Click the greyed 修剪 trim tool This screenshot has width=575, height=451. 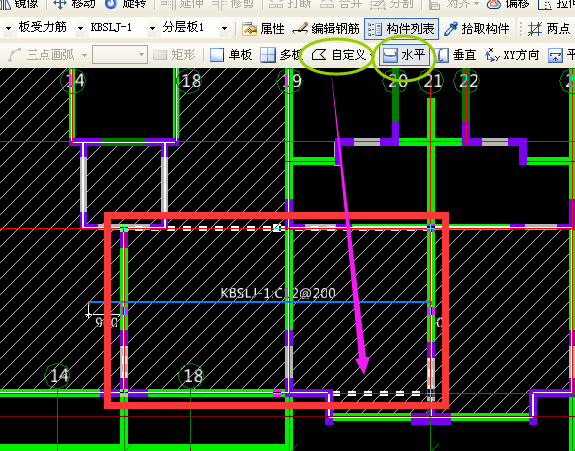233,4
